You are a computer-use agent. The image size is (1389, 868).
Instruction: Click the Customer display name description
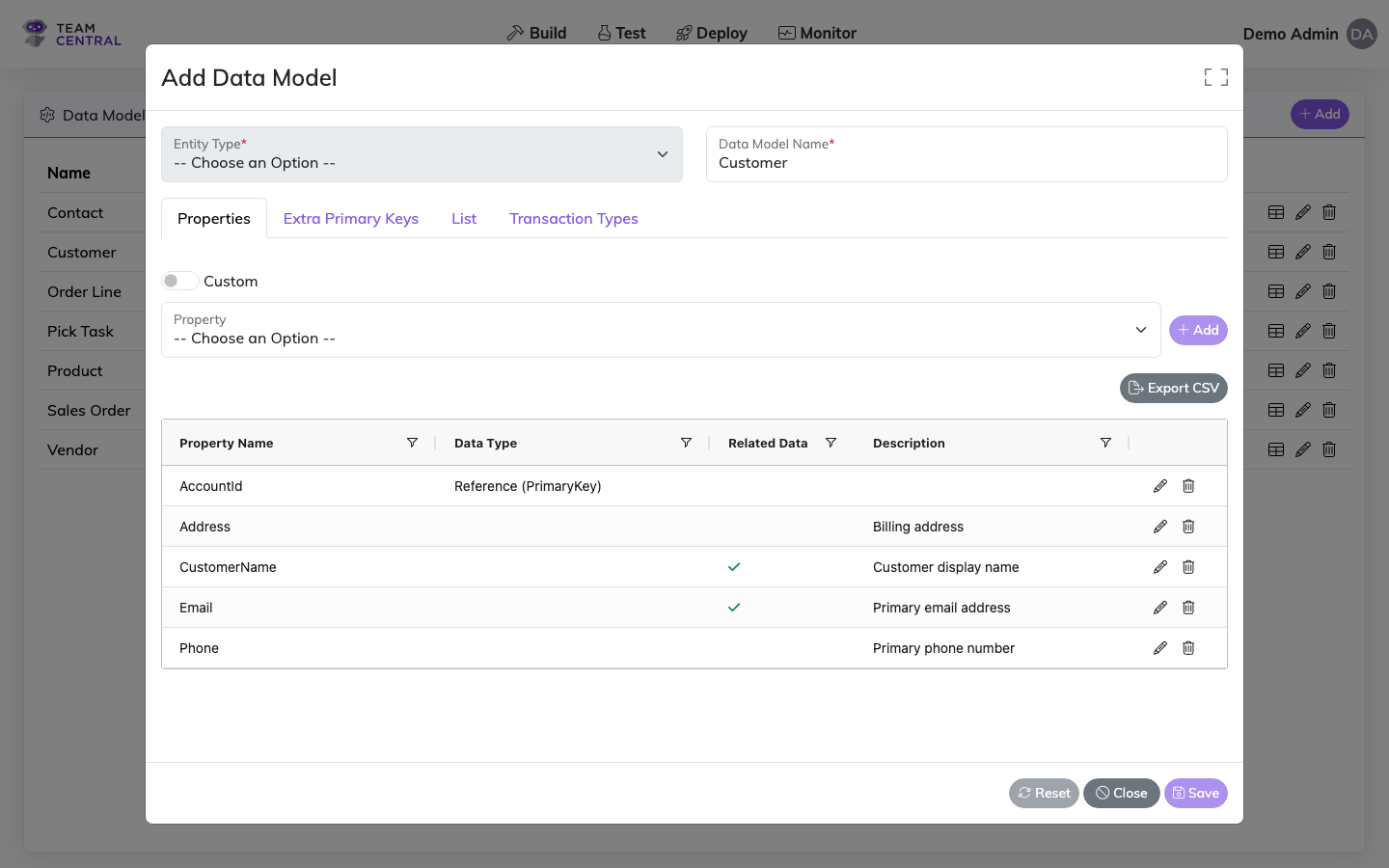coord(946,567)
